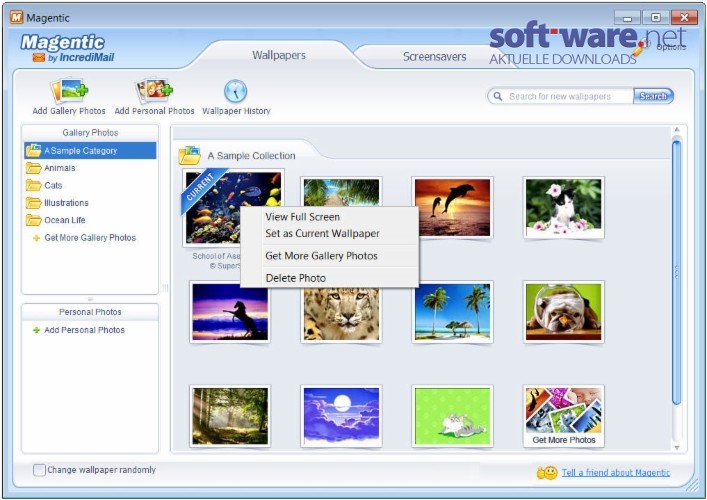Click the A Sample Collection folder icon
This screenshot has width=707, height=500.
pos(189,155)
